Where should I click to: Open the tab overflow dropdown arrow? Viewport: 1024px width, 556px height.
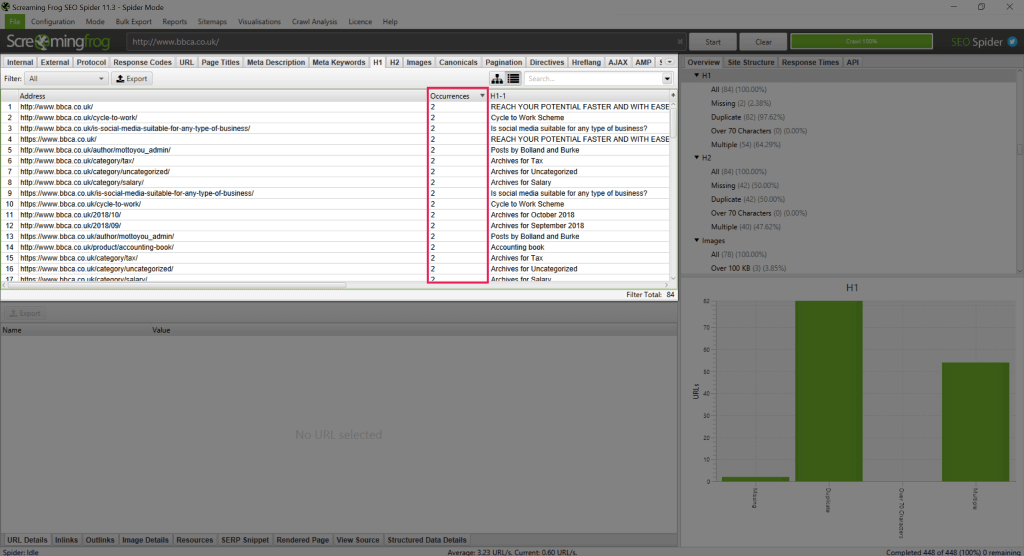tap(669, 62)
